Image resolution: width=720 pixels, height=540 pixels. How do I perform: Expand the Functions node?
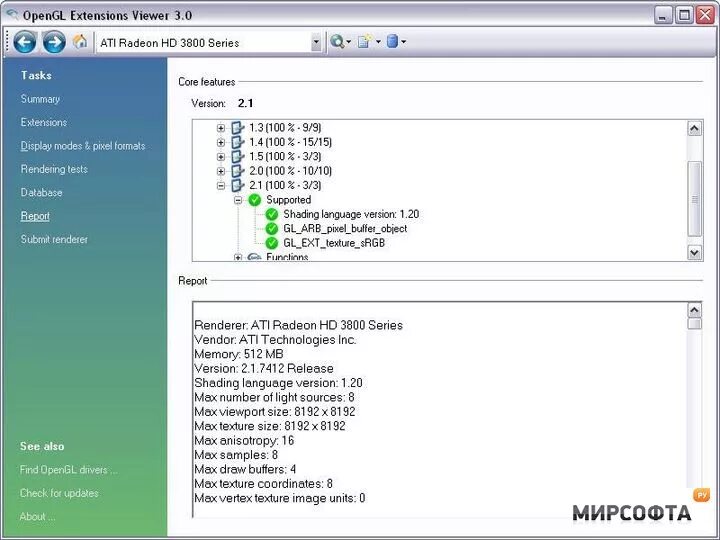[238, 257]
